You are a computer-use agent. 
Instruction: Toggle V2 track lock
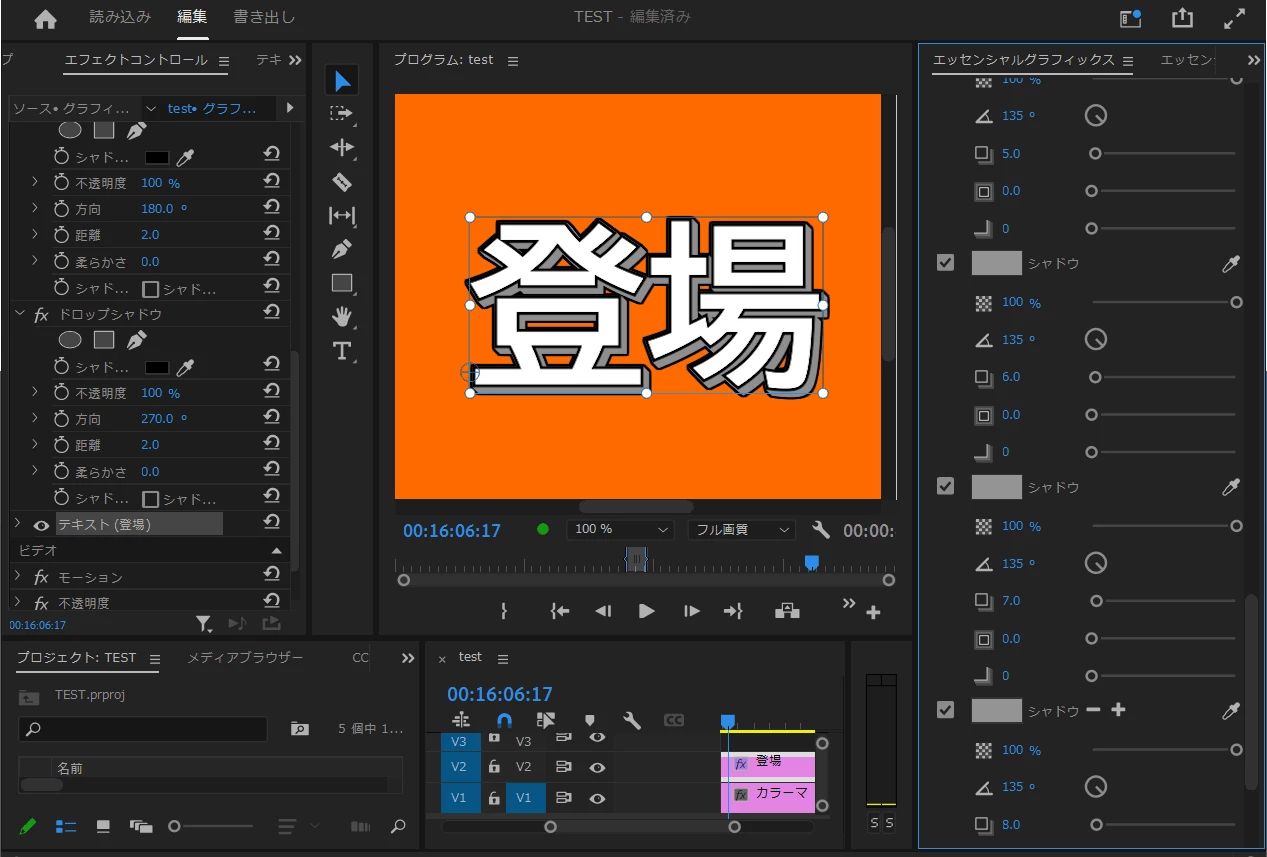(x=494, y=767)
